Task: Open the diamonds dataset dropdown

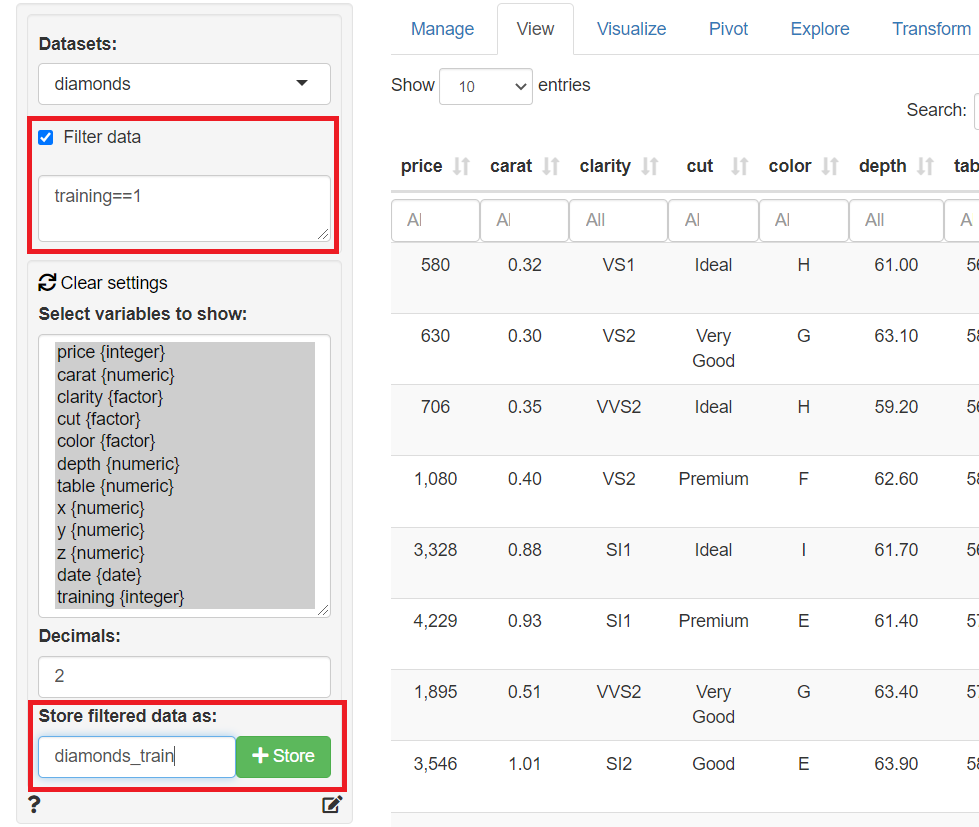Action: [185, 84]
